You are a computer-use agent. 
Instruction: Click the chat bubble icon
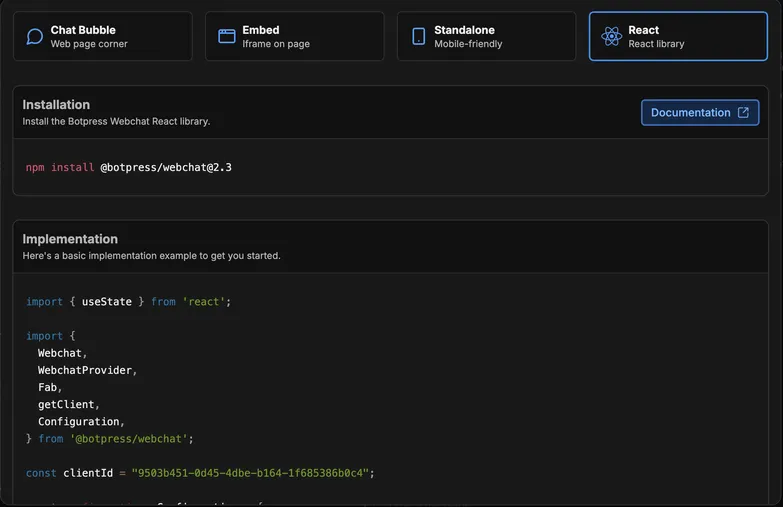(x=34, y=36)
